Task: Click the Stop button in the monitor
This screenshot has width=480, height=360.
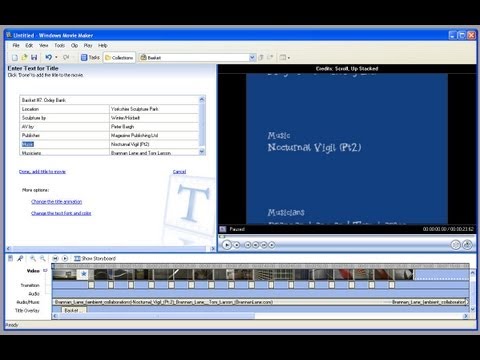Action: click(x=237, y=245)
